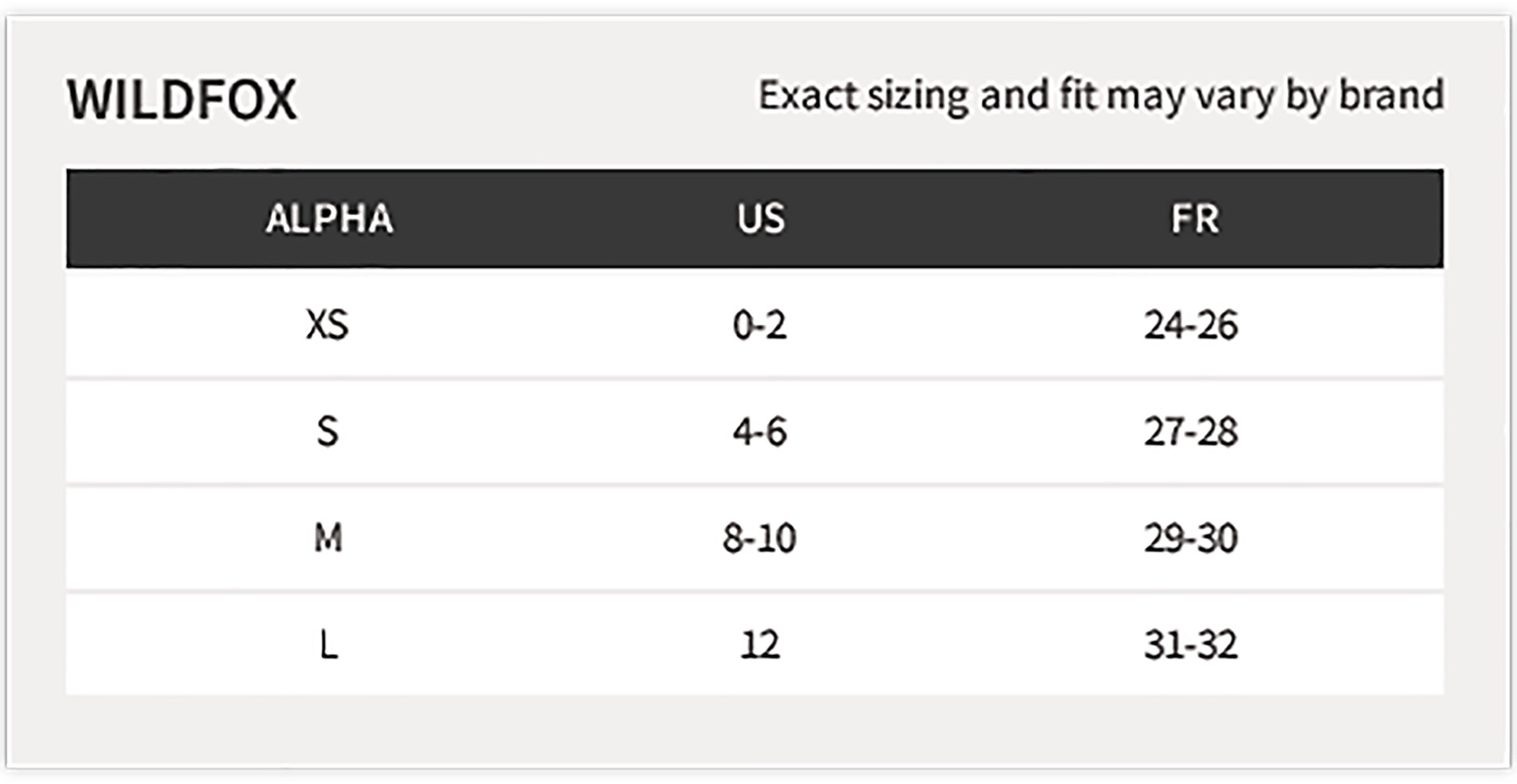Click the FR 27-28 cell
The height and width of the screenshot is (784, 1517).
pos(1191,432)
